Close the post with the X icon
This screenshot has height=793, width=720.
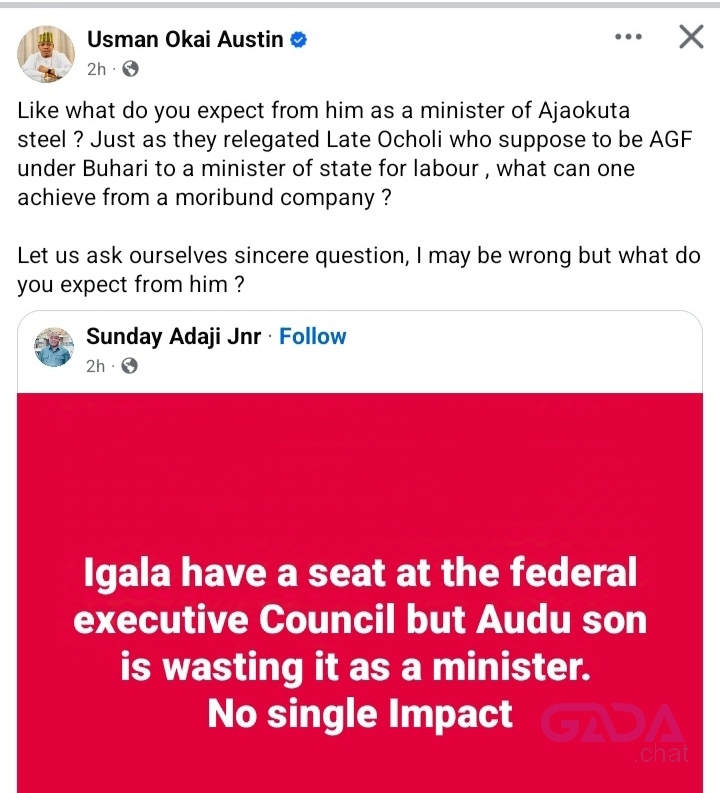tap(691, 37)
